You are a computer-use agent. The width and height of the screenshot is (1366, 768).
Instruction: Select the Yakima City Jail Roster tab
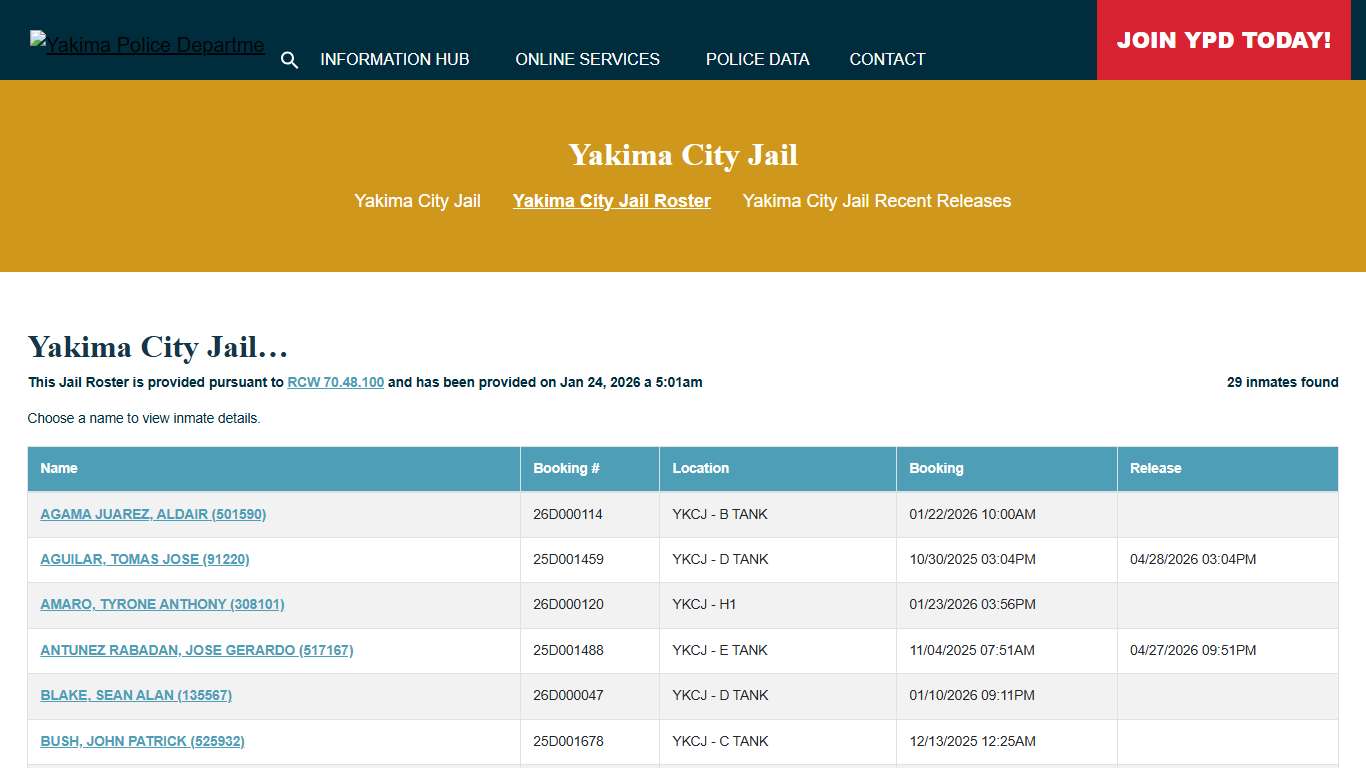coord(611,201)
